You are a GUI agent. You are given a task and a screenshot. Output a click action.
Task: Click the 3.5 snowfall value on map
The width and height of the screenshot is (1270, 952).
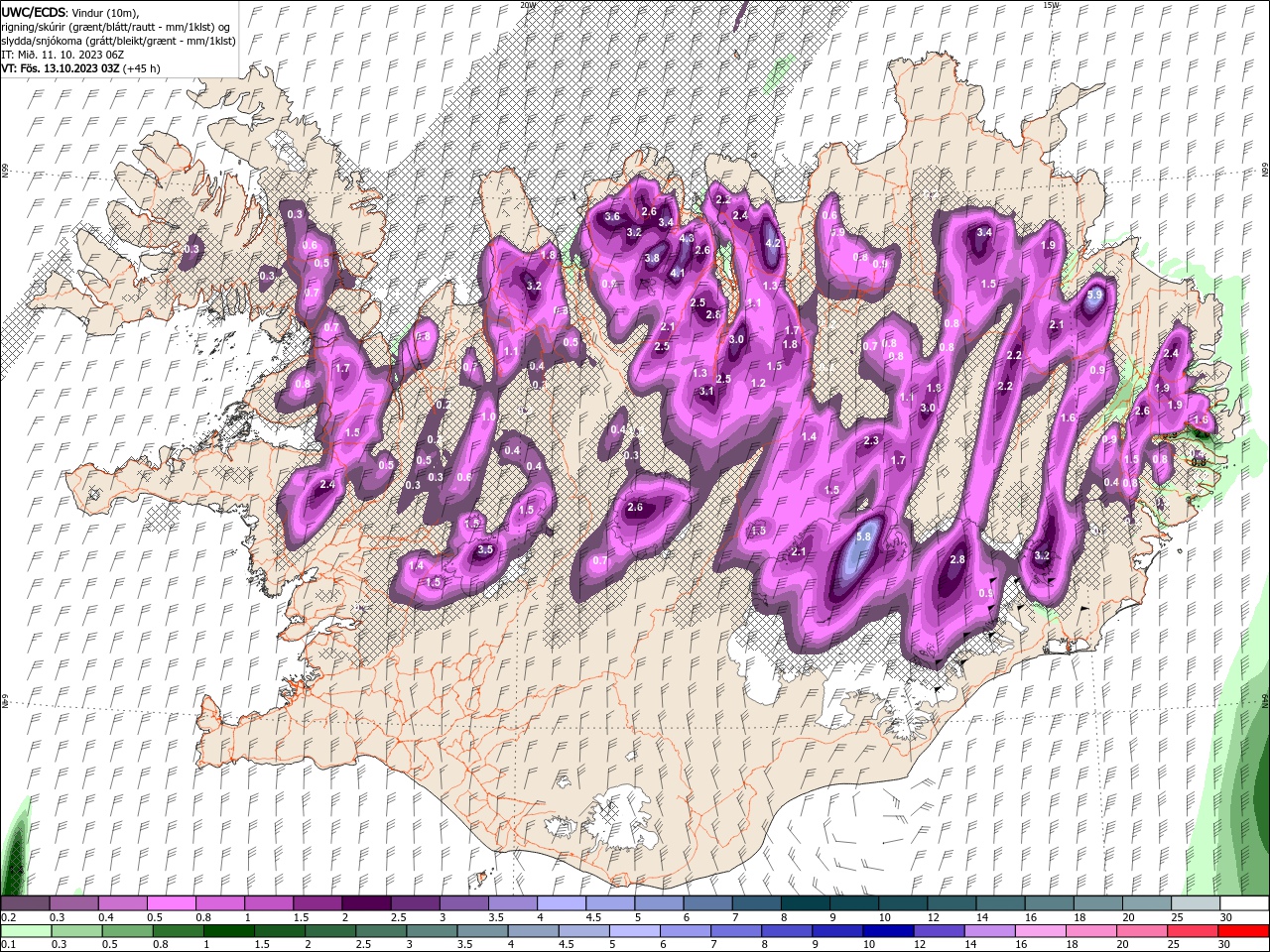pyautogui.click(x=485, y=549)
